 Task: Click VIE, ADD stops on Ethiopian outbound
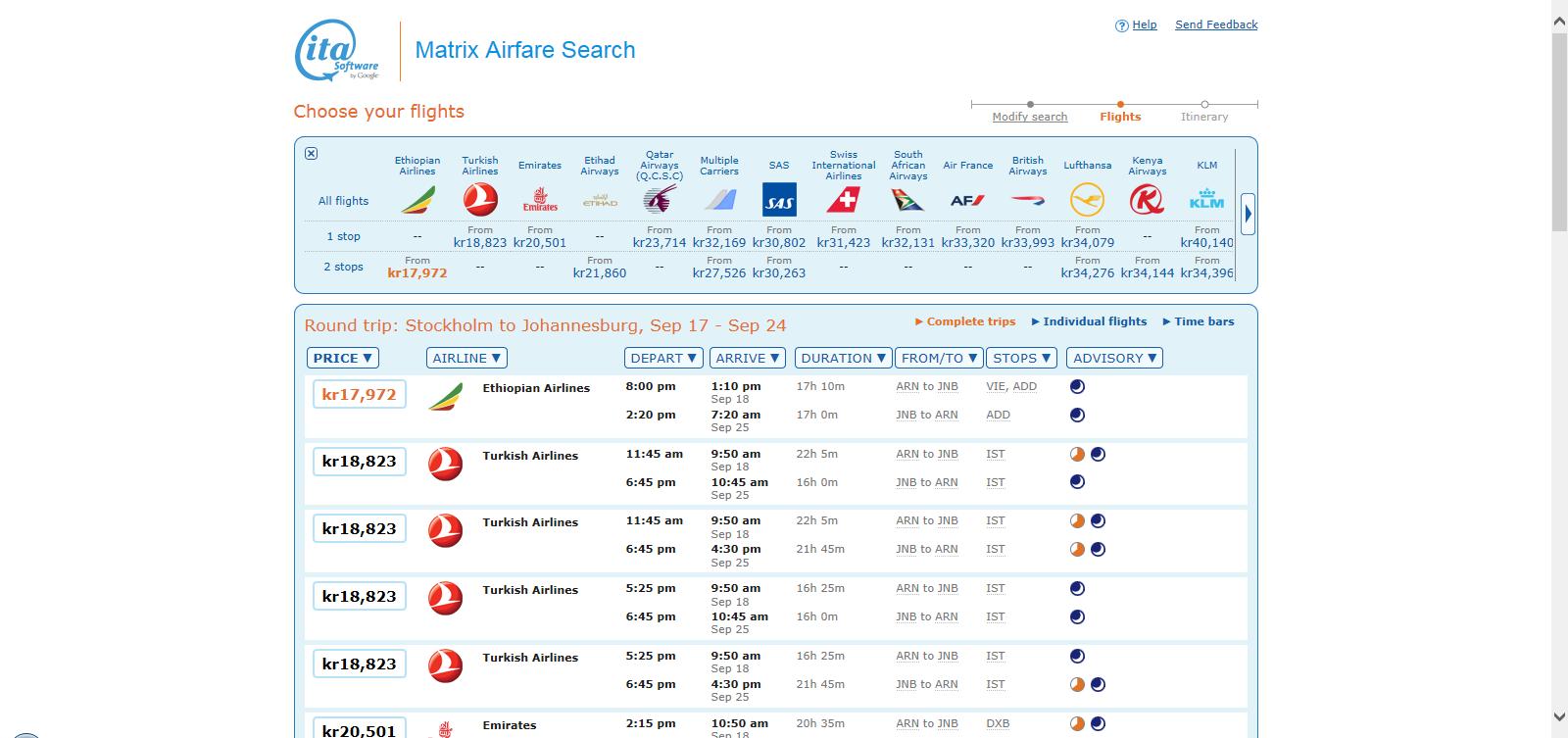point(1011,386)
